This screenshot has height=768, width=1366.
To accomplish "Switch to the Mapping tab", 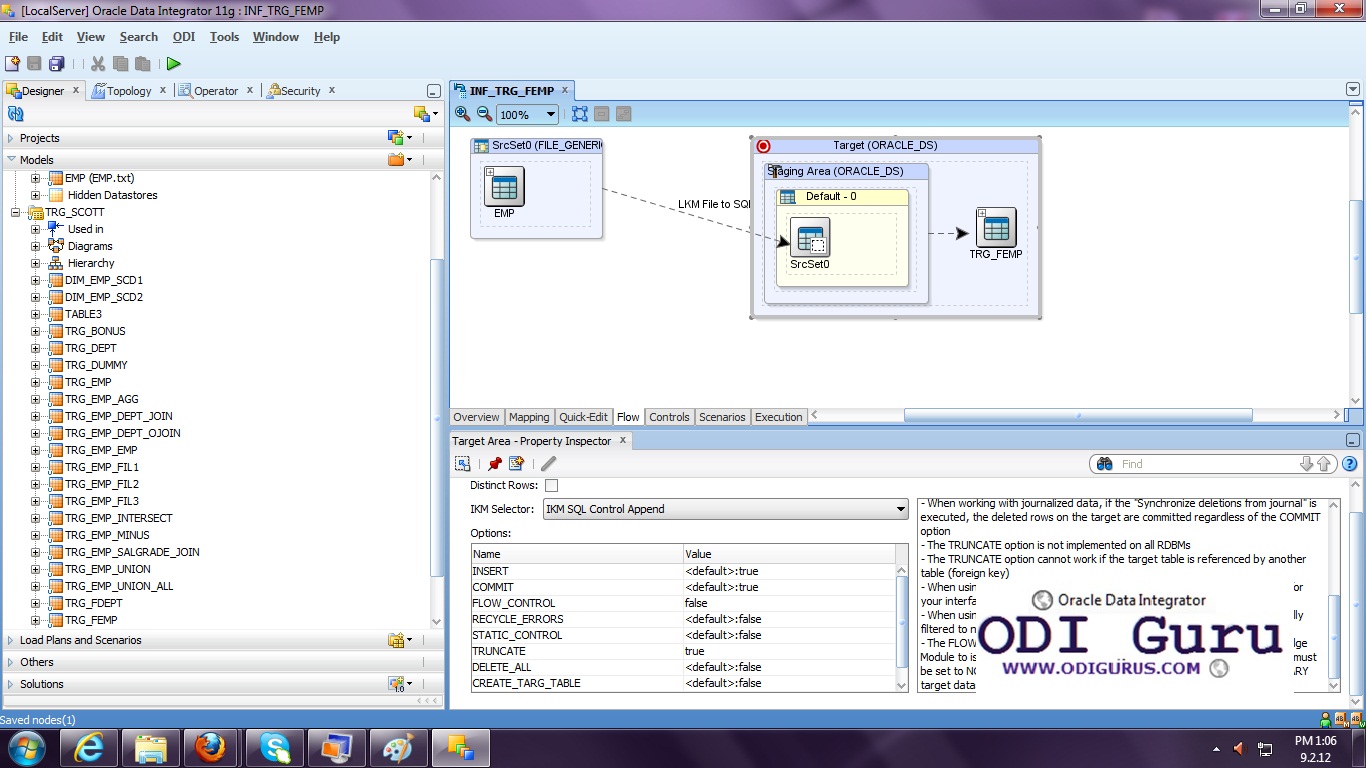I will pos(529,417).
